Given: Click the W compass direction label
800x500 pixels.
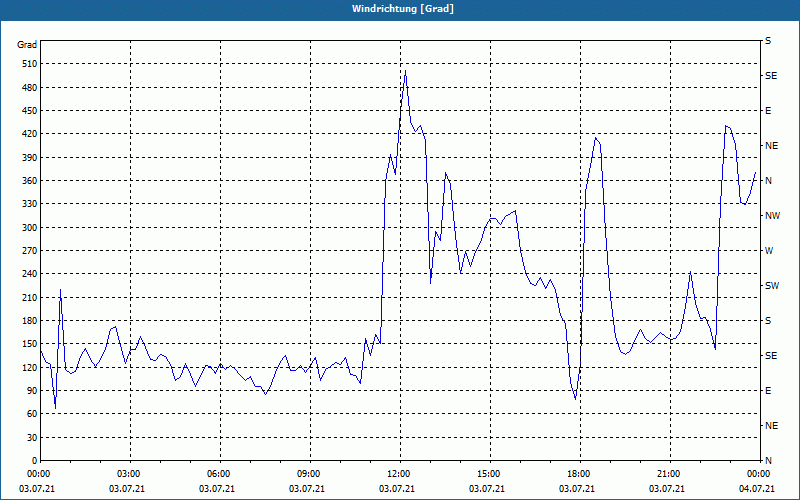Looking at the screenshot, I should tap(769, 251).
